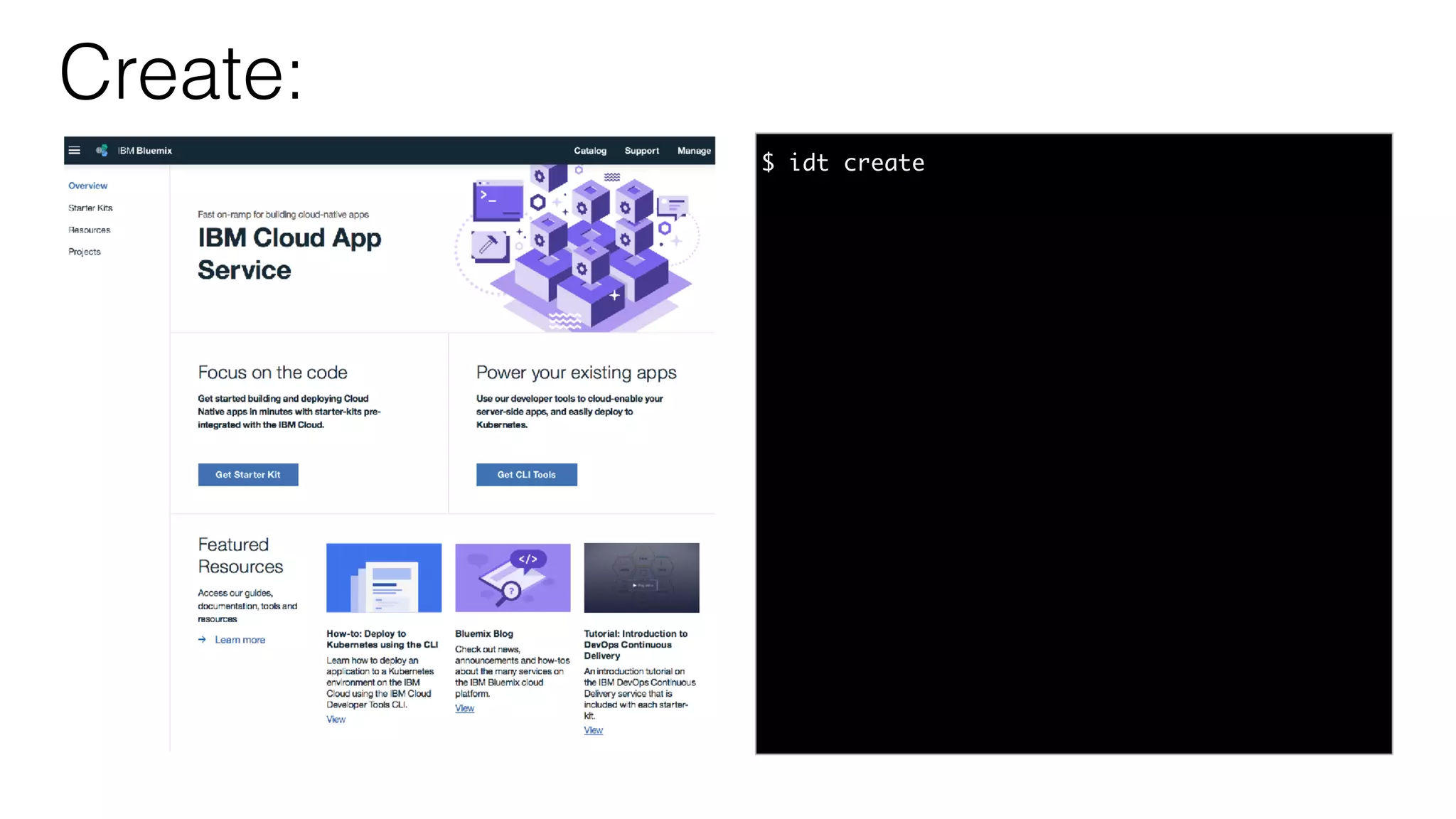Click the How-to: Deploy to Kubernetes title
Screen dimensions: 1456x819
click(382, 639)
